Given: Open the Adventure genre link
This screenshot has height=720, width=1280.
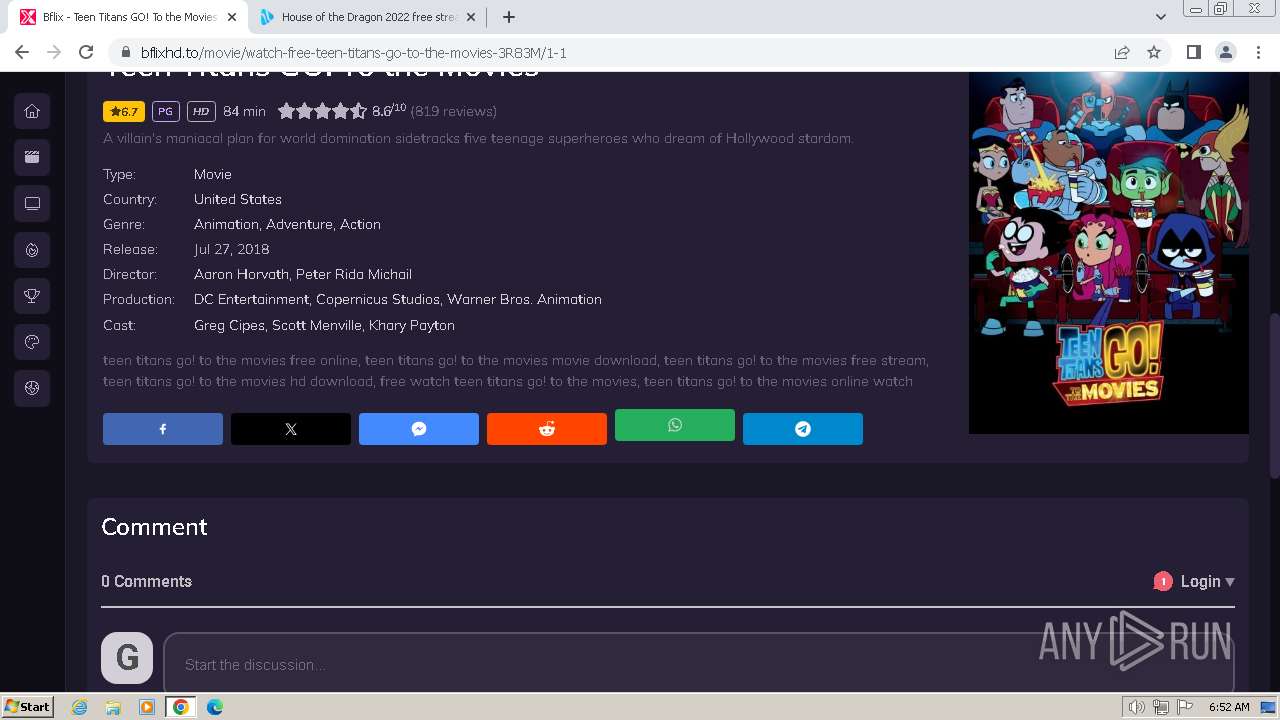Looking at the screenshot, I should point(299,224).
